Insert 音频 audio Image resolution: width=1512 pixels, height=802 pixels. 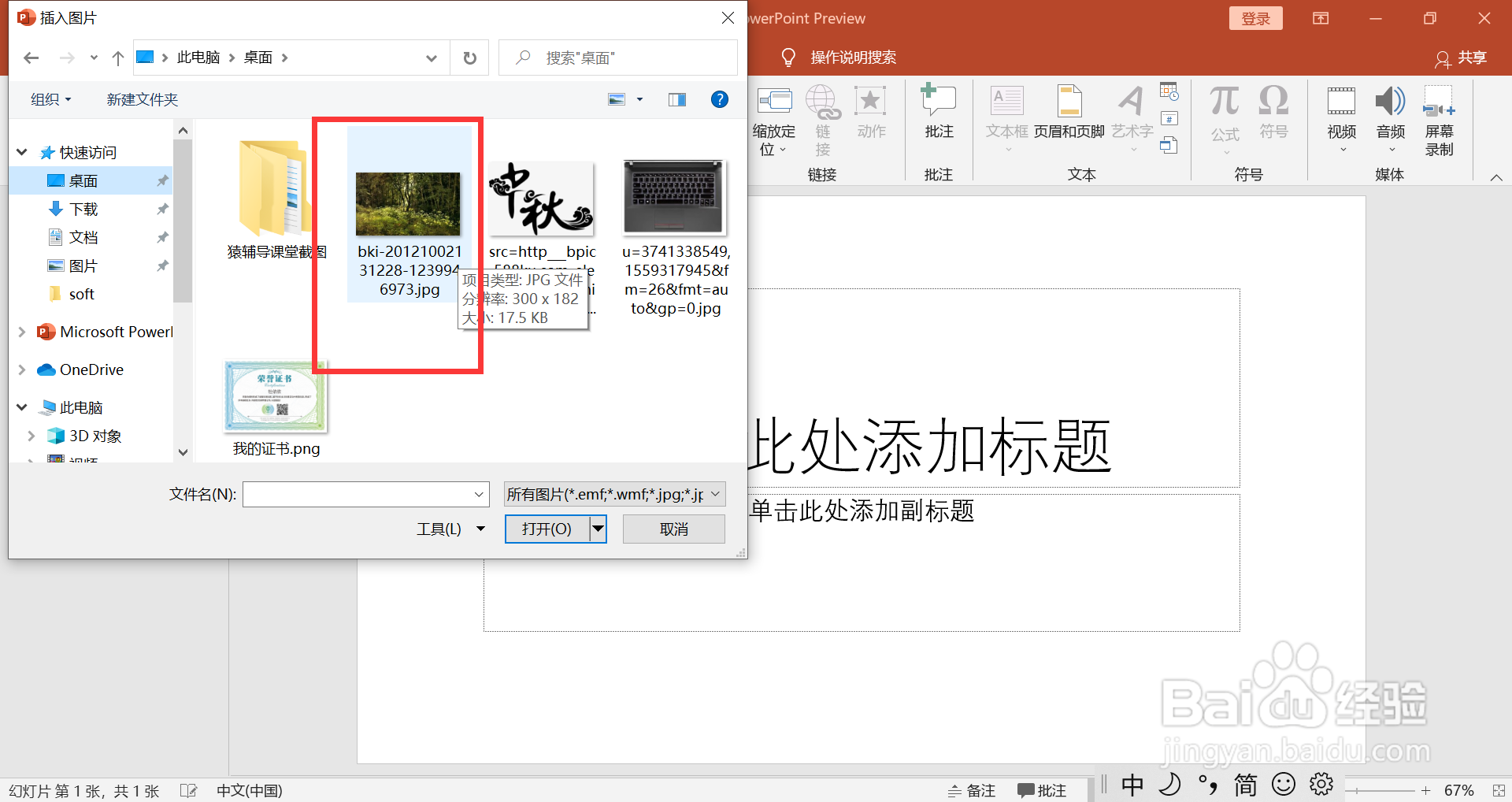[x=1391, y=118]
